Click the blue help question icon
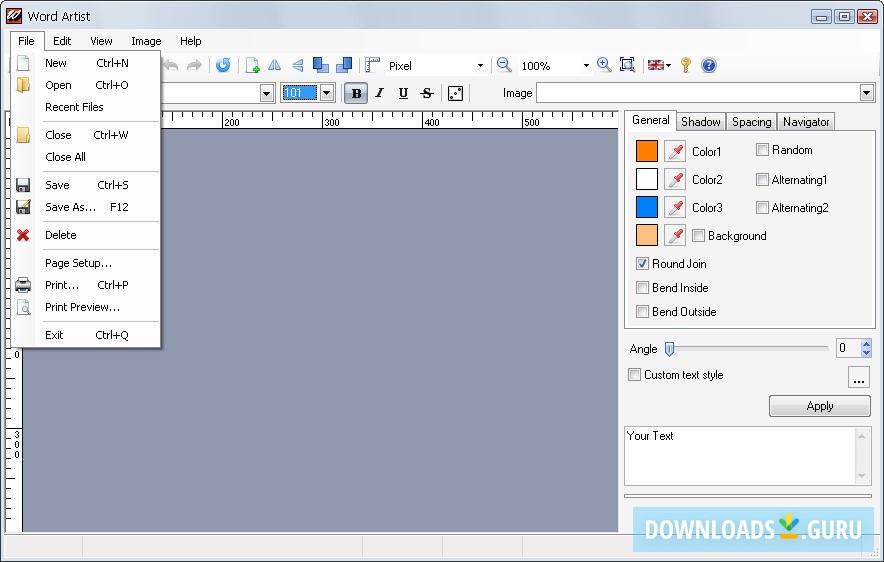The height and width of the screenshot is (562, 884). coord(709,65)
